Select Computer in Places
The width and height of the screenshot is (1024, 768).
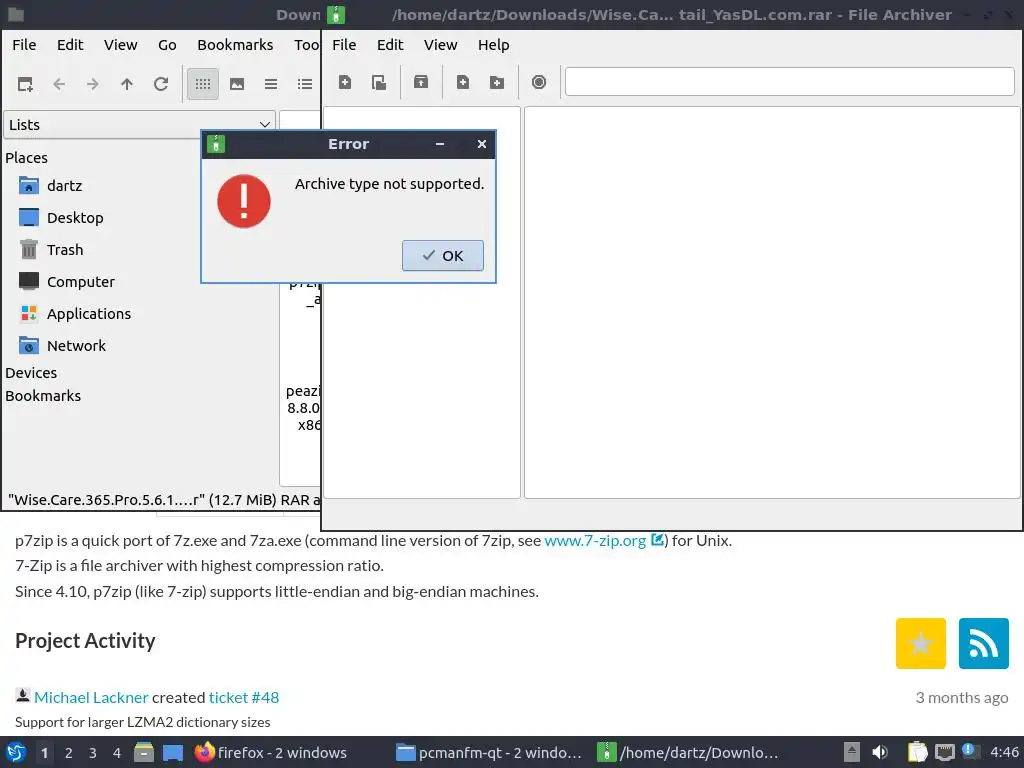click(x=67, y=281)
